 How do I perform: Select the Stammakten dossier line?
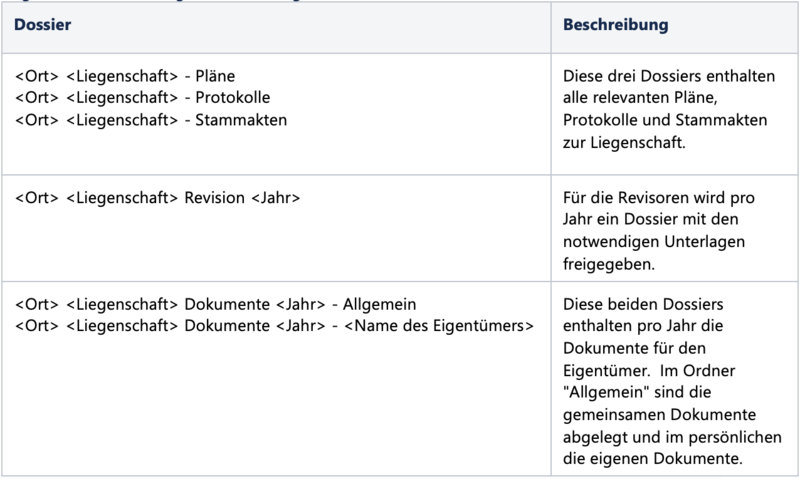pyautogui.click(x=151, y=120)
